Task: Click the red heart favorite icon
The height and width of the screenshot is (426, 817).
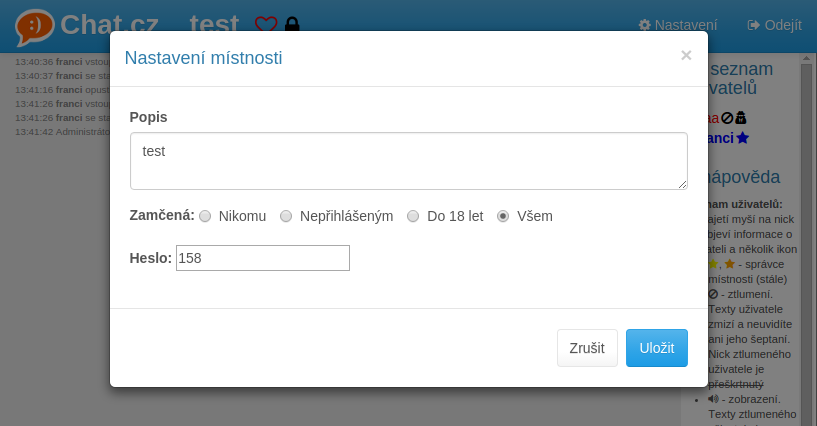Action: point(266,25)
